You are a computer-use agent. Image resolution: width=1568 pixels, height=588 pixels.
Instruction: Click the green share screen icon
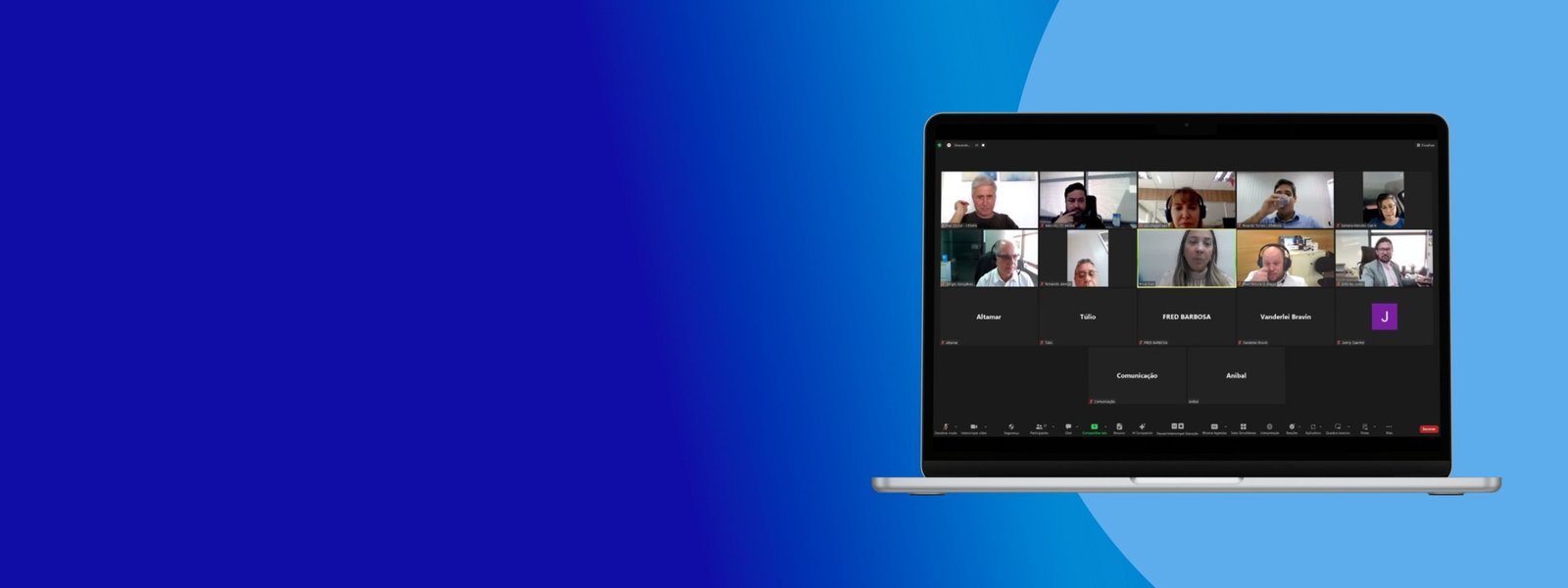(x=1094, y=427)
